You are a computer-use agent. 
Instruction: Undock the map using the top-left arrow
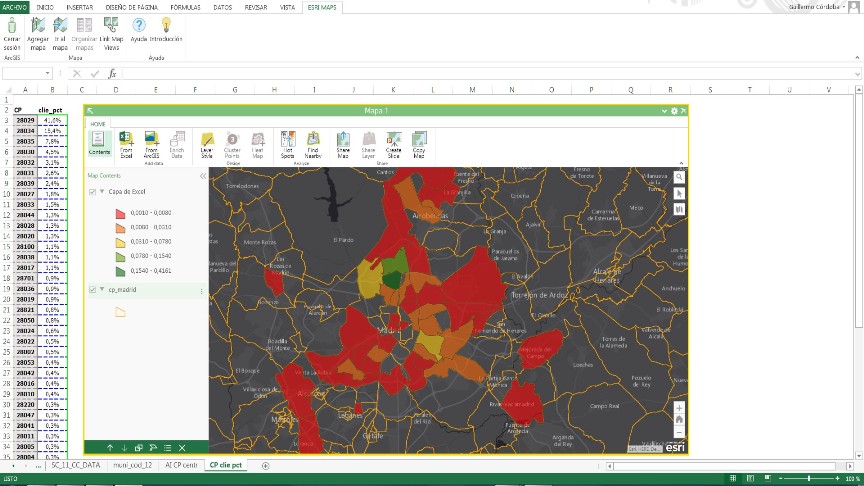click(x=90, y=111)
